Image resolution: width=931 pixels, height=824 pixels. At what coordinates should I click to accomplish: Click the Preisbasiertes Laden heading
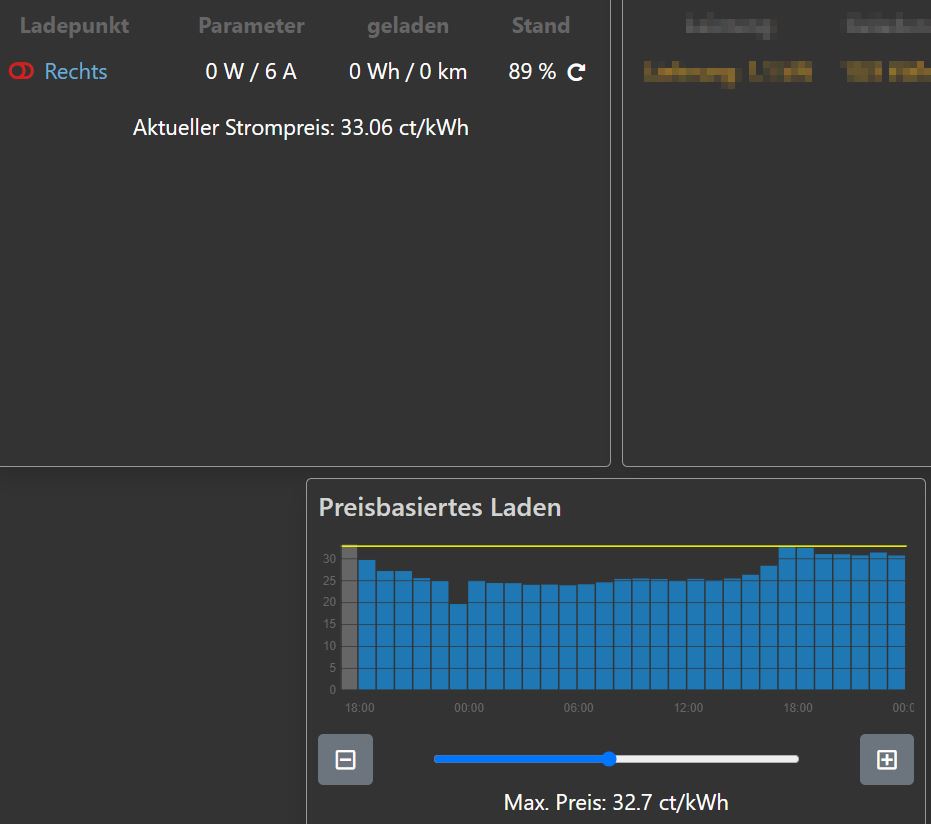click(439, 507)
